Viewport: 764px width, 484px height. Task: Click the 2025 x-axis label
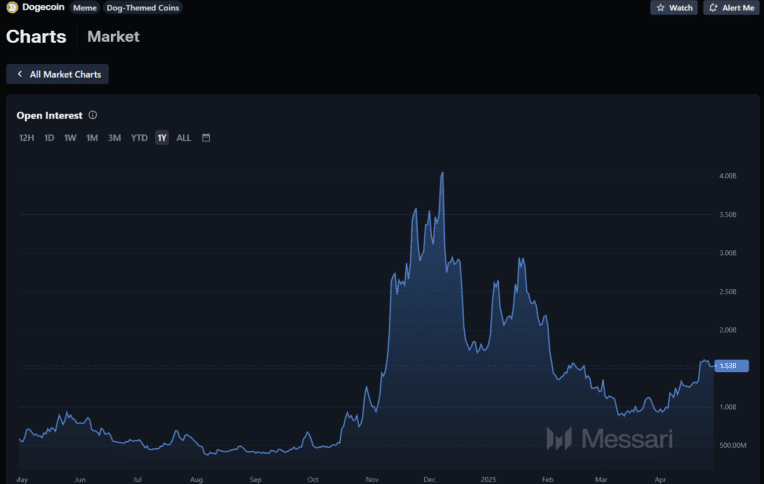tap(488, 480)
